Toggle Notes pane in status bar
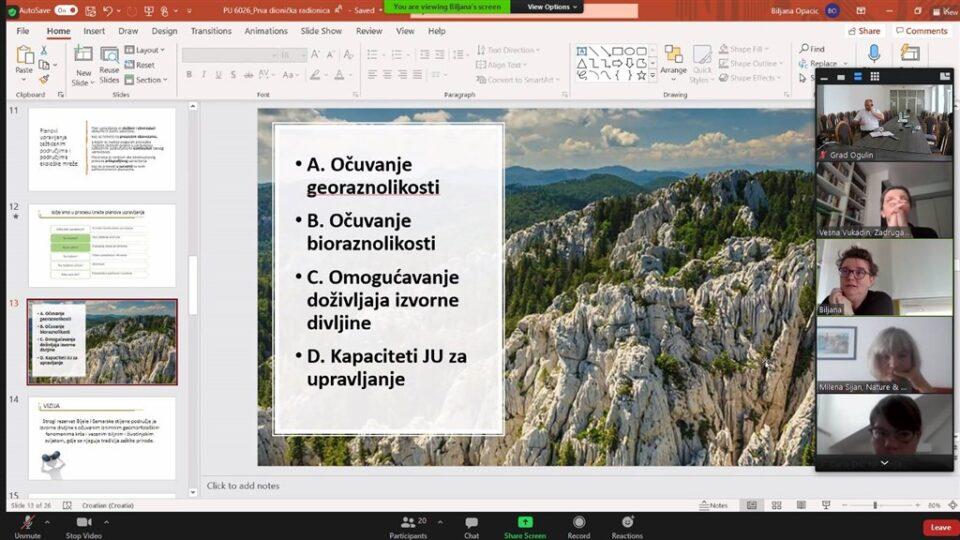 (x=714, y=505)
